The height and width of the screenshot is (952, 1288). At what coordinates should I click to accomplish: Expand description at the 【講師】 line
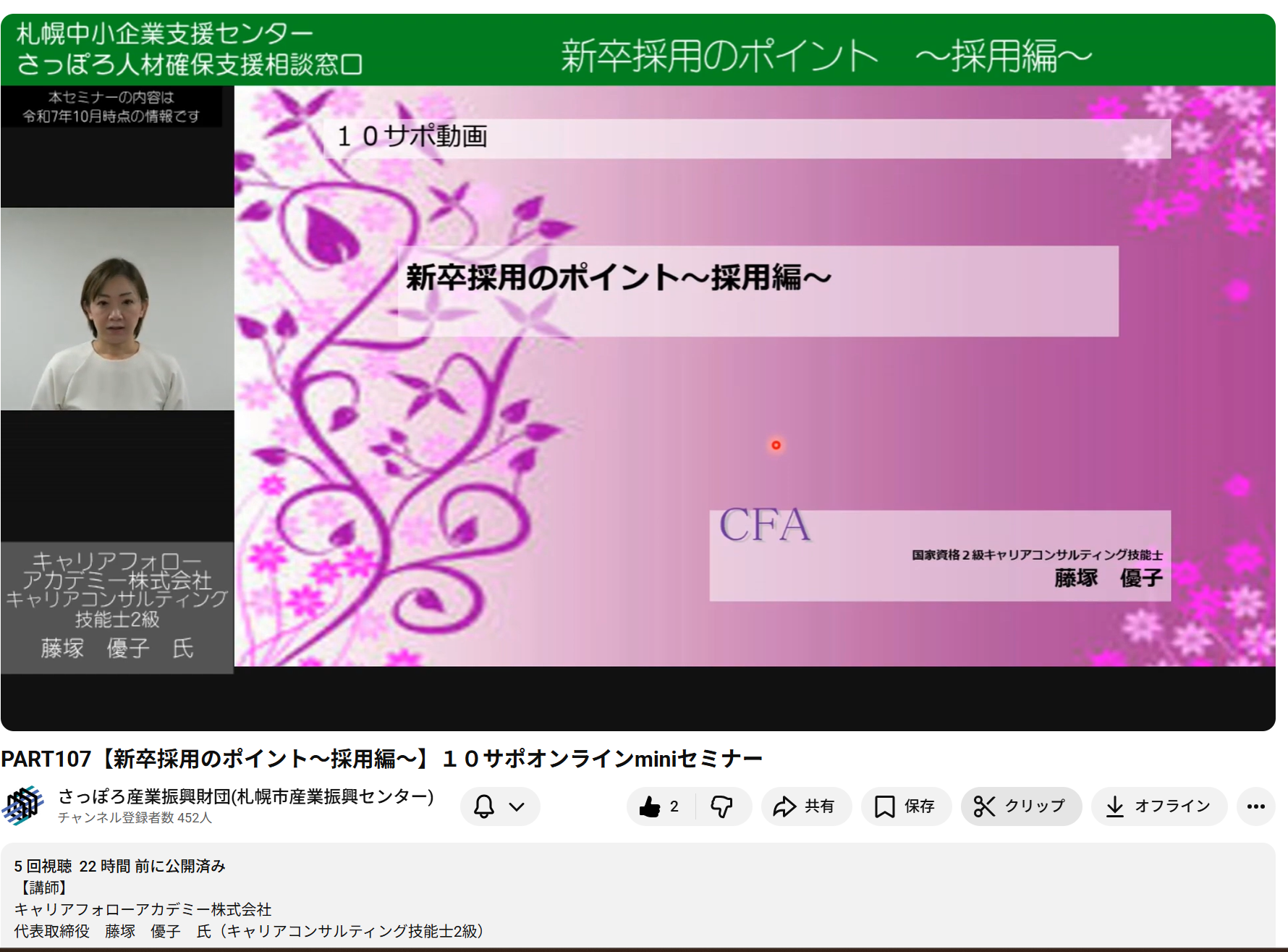(42, 888)
